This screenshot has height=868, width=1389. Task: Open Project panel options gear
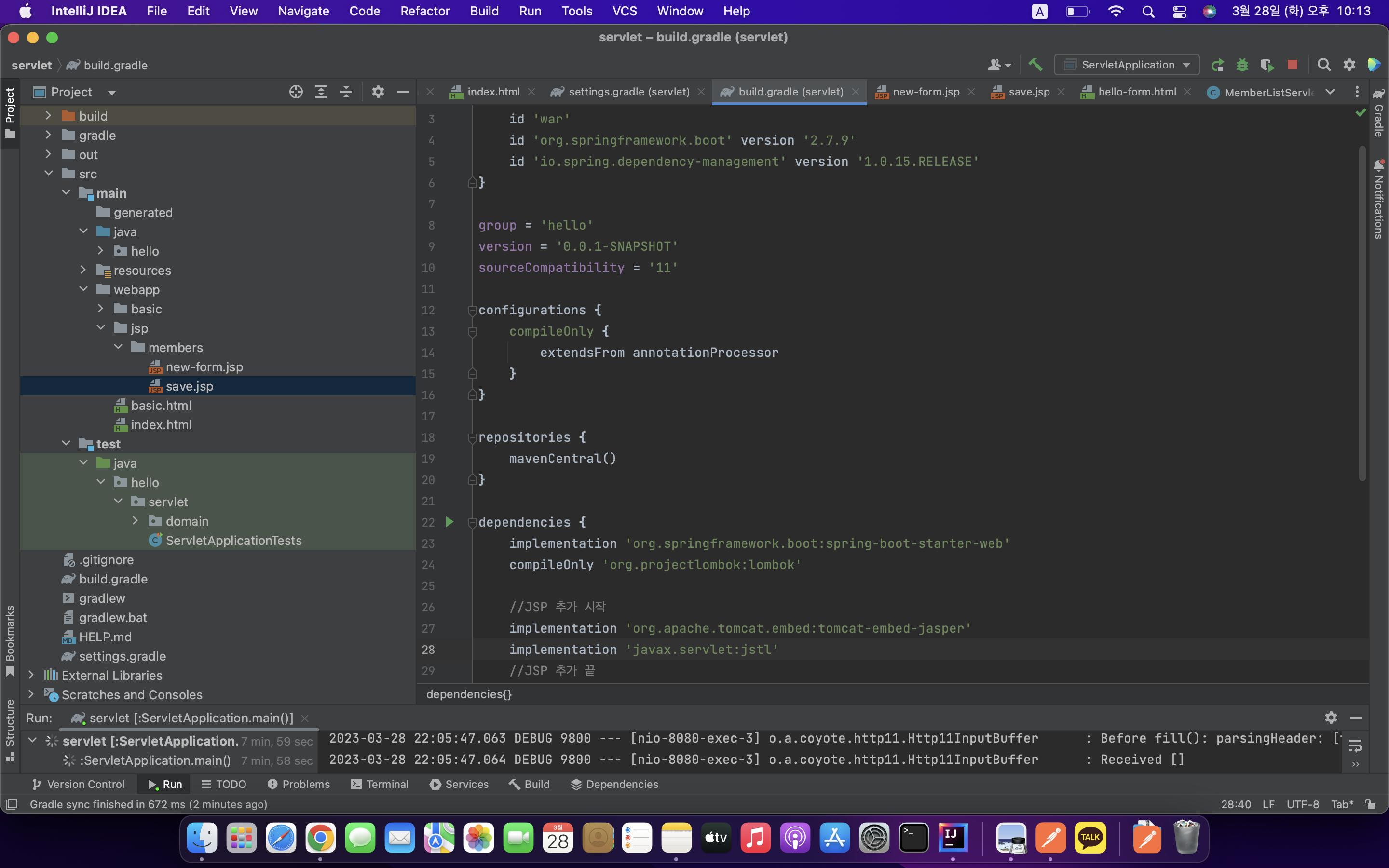pyautogui.click(x=378, y=92)
